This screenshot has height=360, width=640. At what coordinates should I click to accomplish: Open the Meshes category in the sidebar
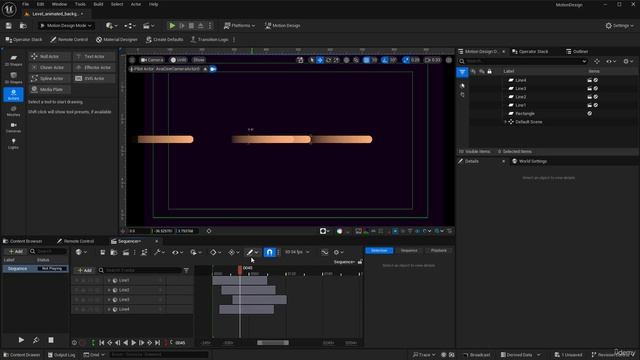point(13,111)
